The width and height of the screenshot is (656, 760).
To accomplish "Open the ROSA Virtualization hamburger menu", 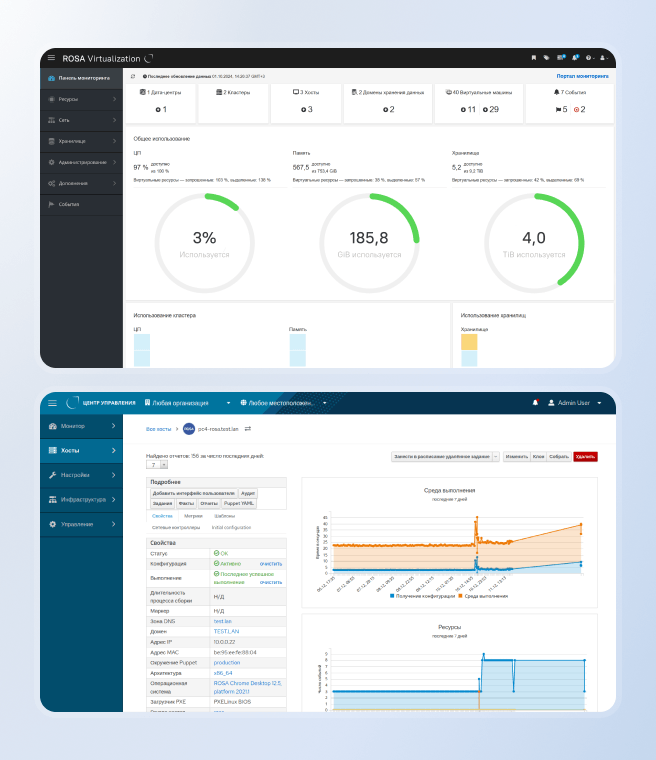I will 52,58.
